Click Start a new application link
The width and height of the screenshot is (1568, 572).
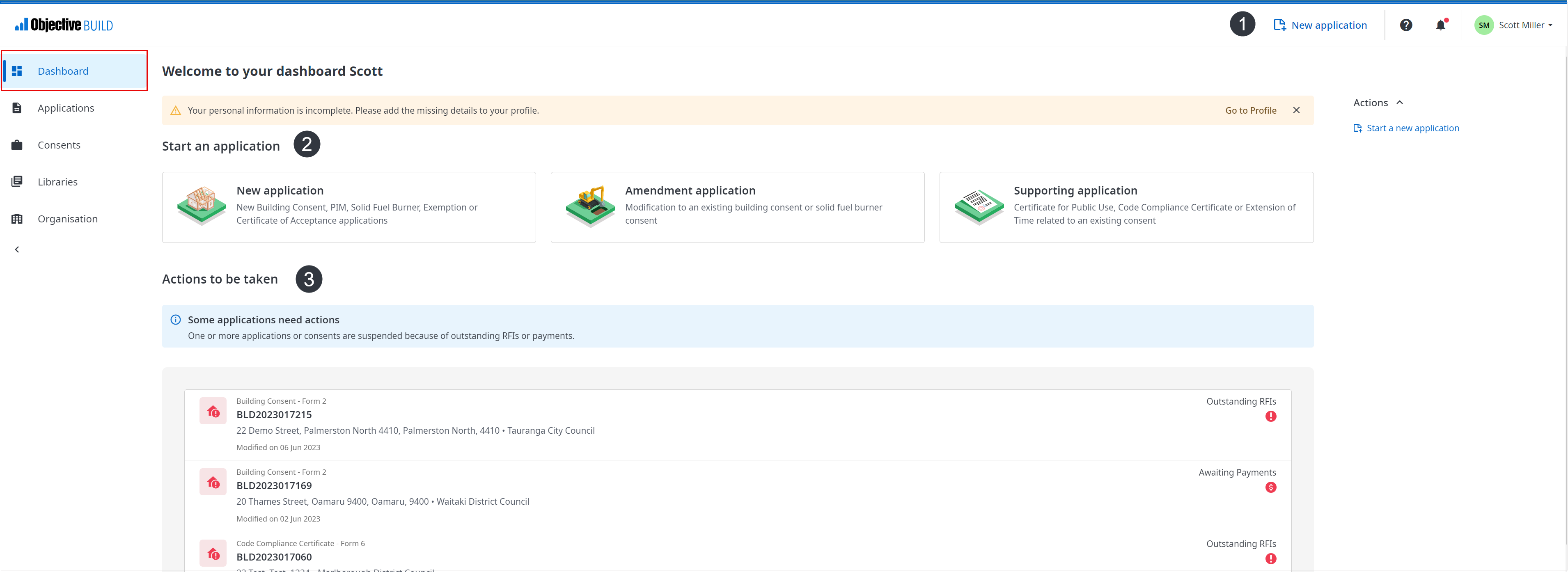tap(1412, 128)
